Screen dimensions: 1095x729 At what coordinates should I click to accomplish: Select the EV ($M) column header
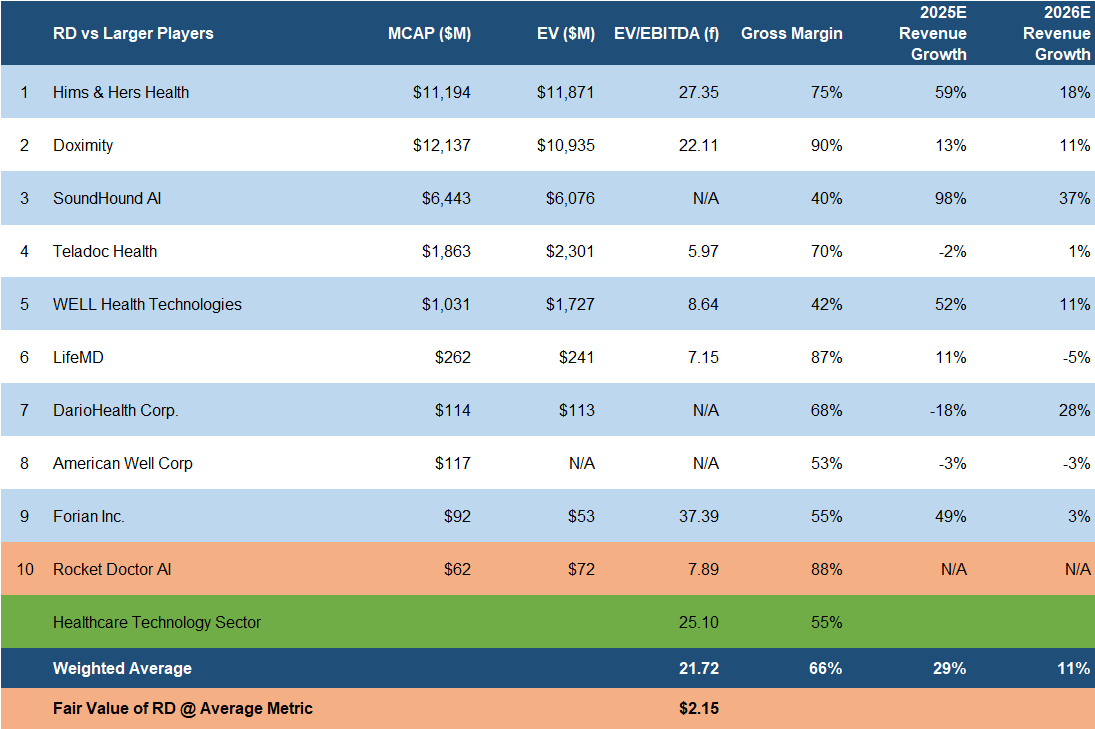[x=565, y=33]
